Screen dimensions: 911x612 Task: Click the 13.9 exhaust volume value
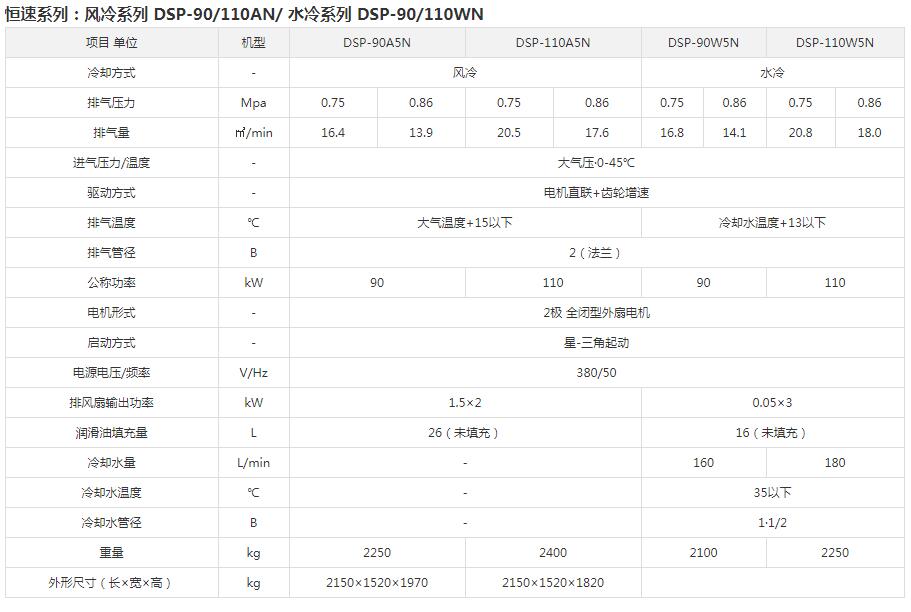tap(421, 133)
